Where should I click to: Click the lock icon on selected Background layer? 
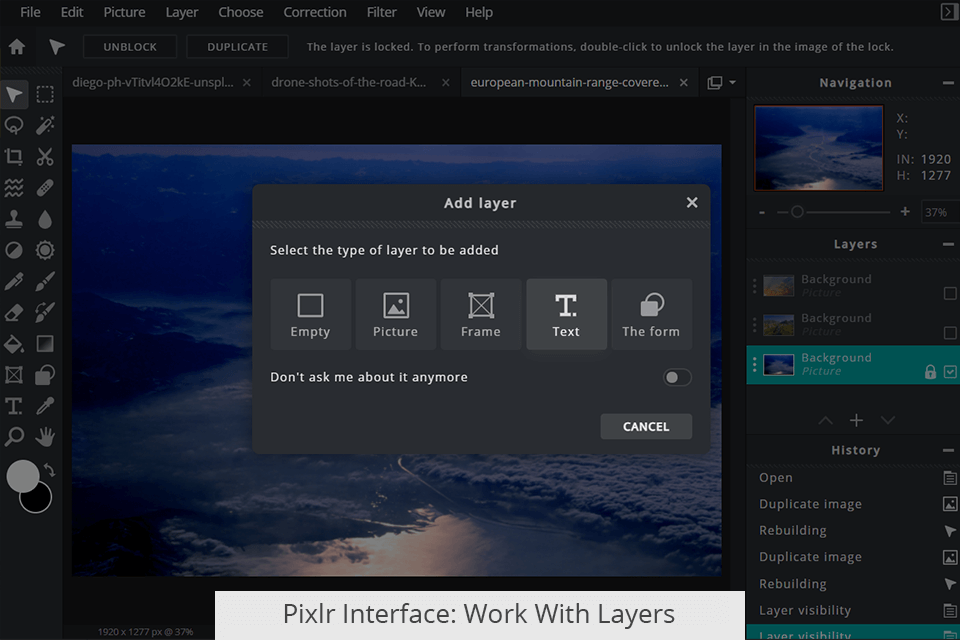(x=930, y=372)
